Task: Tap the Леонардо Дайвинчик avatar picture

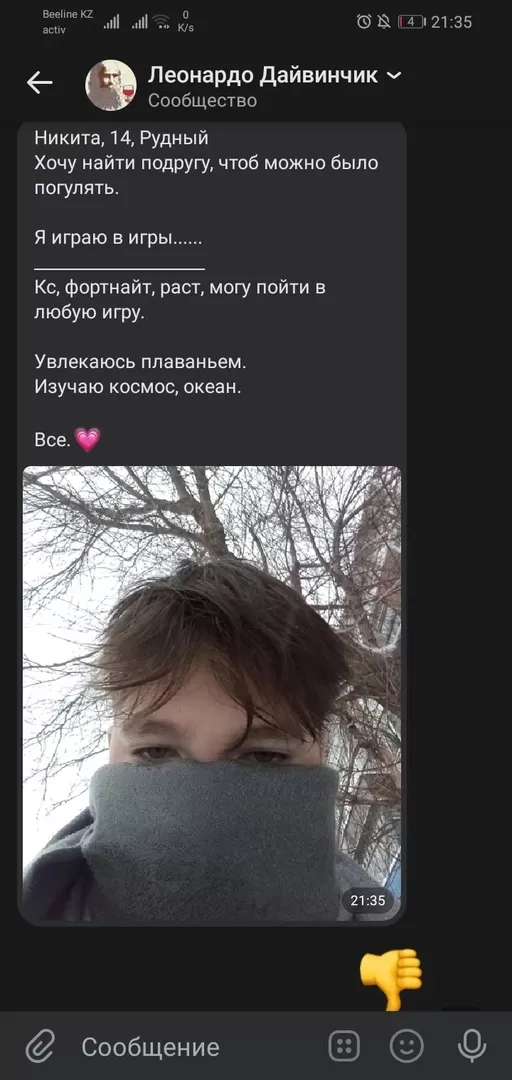Action: point(110,84)
